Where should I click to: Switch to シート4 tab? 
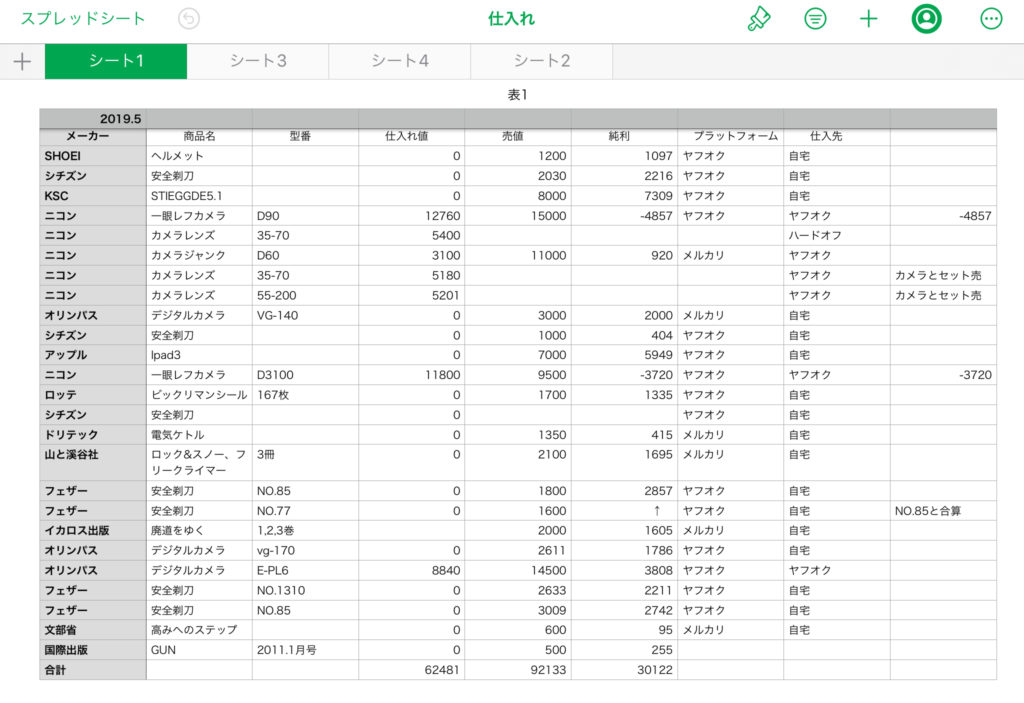point(400,61)
